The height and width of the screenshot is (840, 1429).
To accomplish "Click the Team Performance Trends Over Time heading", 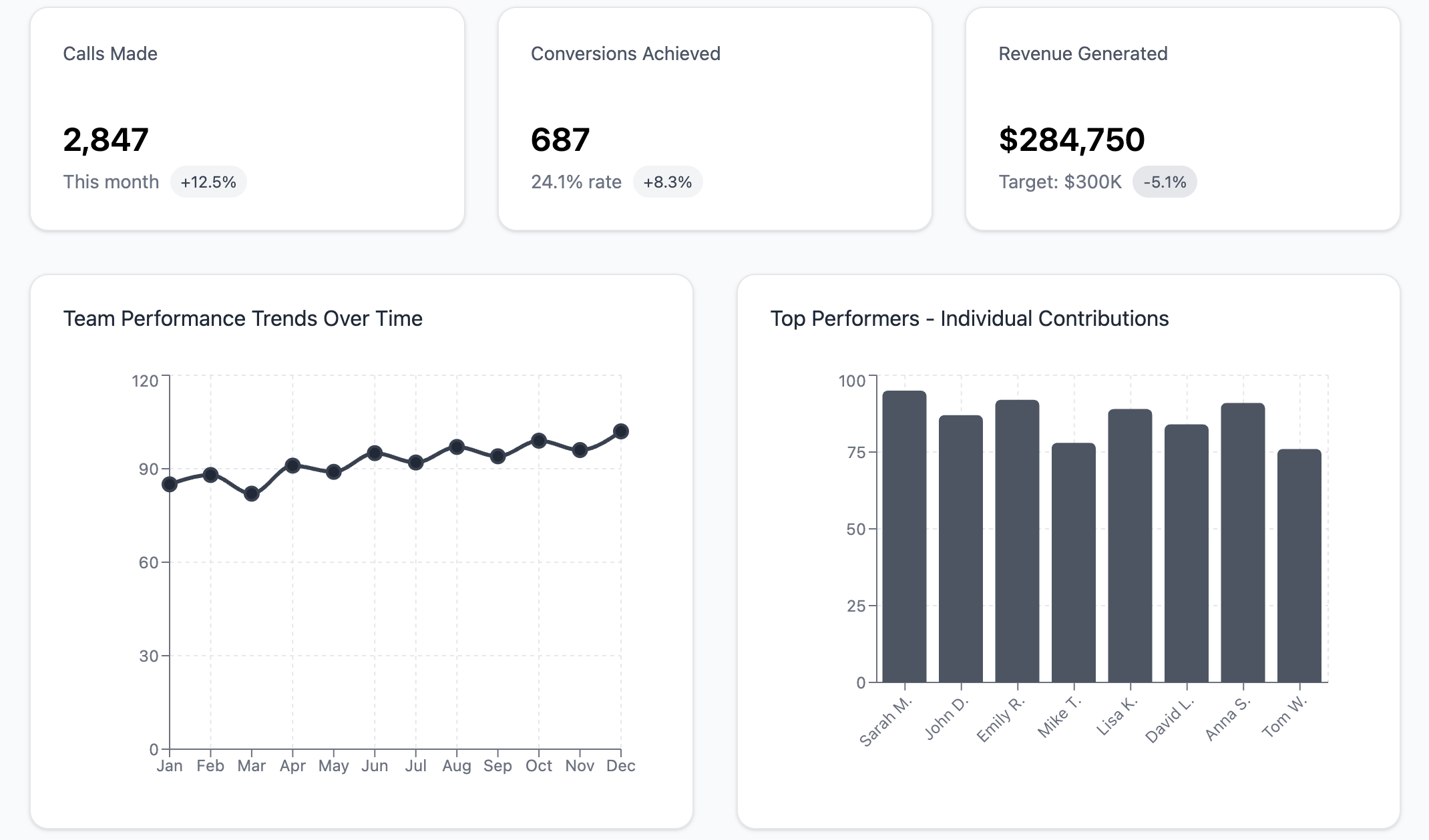I will click(242, 319).
